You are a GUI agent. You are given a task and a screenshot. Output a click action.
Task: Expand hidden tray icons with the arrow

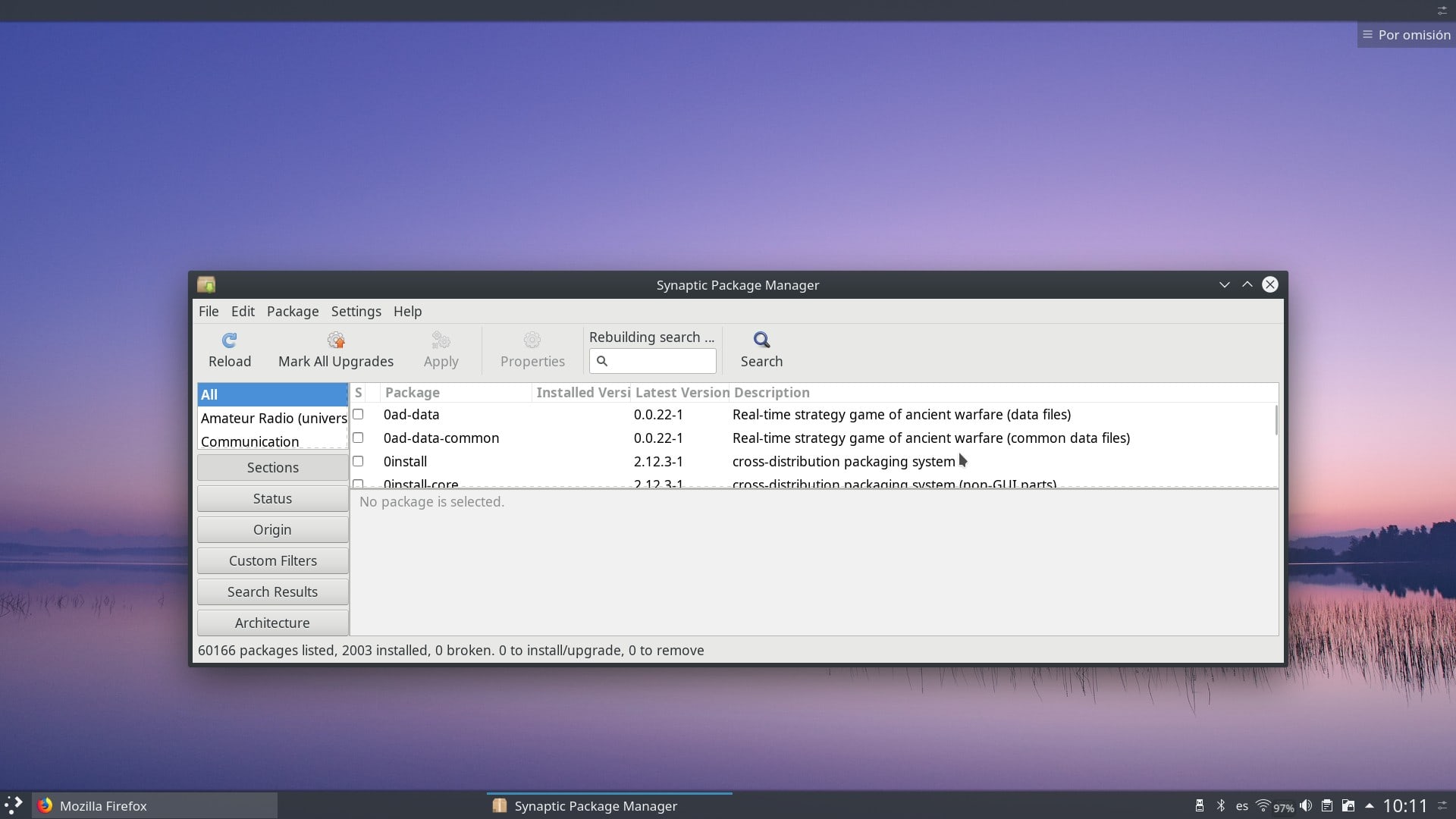(1370, 805)
